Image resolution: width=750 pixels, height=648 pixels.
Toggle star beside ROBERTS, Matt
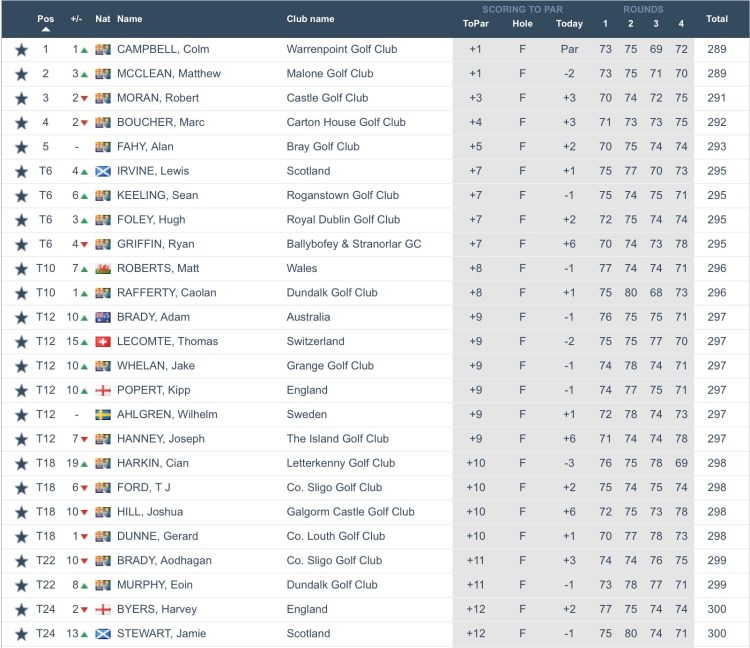click(21, 268)
